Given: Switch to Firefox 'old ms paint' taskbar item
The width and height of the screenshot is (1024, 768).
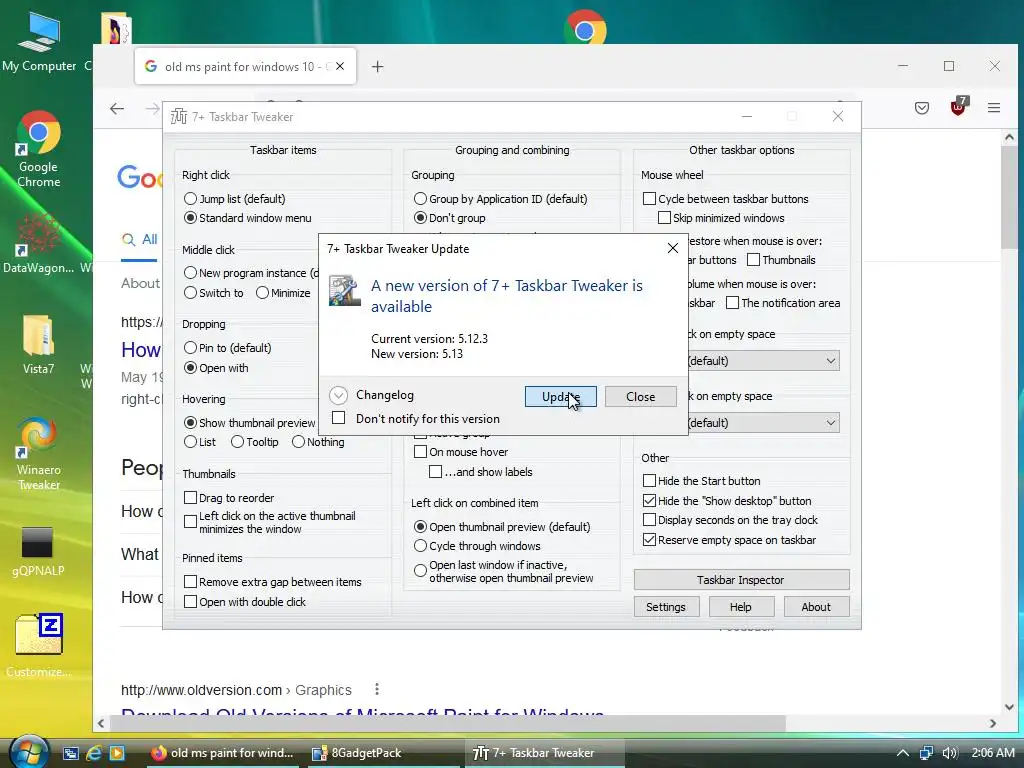Looking at the screenshot, I should pyautogui.click(x=222, y=753).
